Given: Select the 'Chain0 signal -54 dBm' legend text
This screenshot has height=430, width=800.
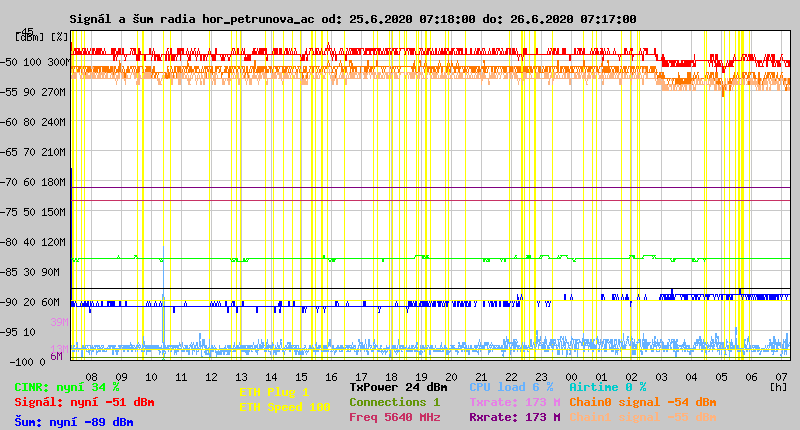Looking at the screenshot, I should coord(643,402).
